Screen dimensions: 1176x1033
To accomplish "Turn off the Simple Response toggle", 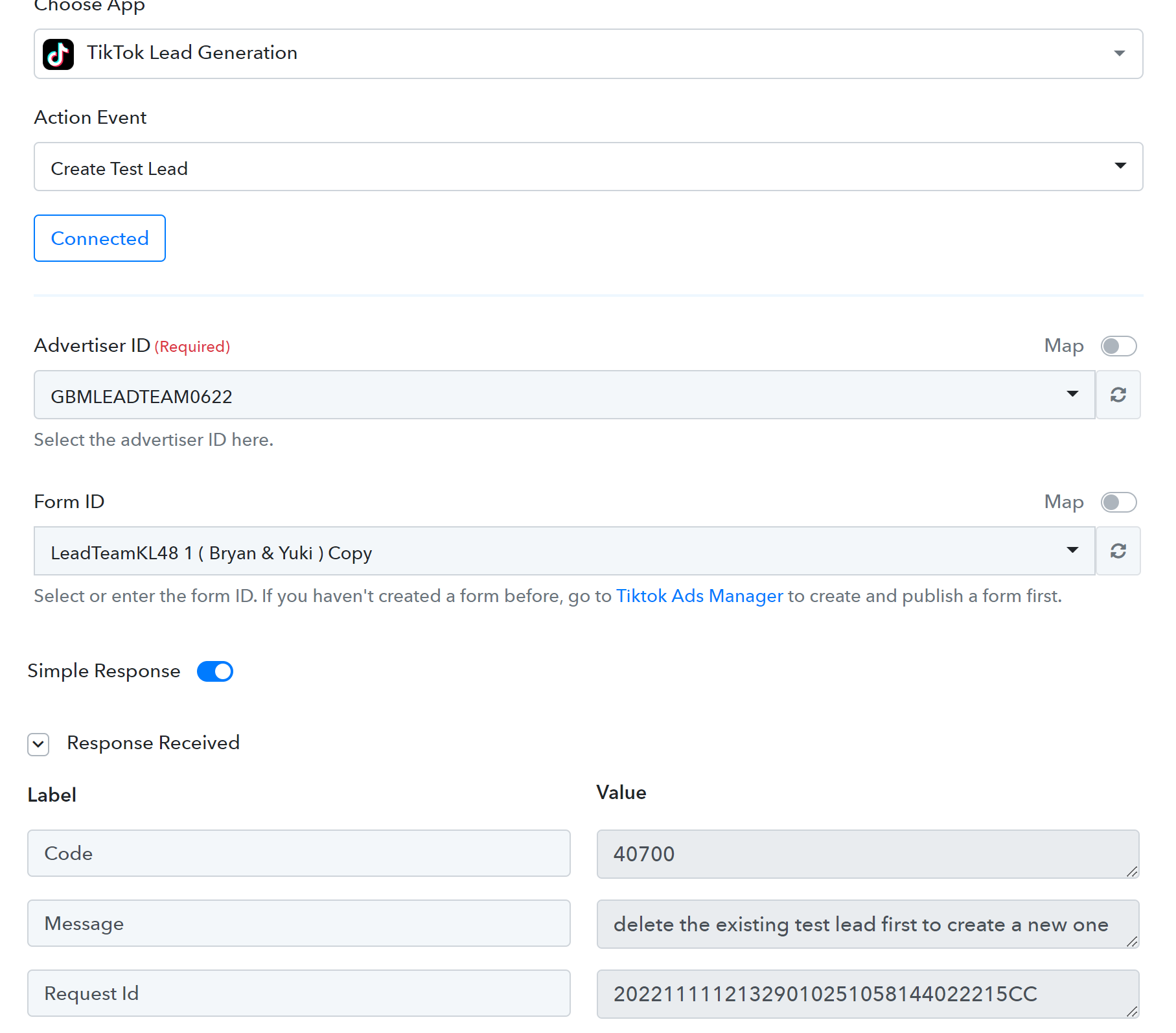I will pos(215,671).
